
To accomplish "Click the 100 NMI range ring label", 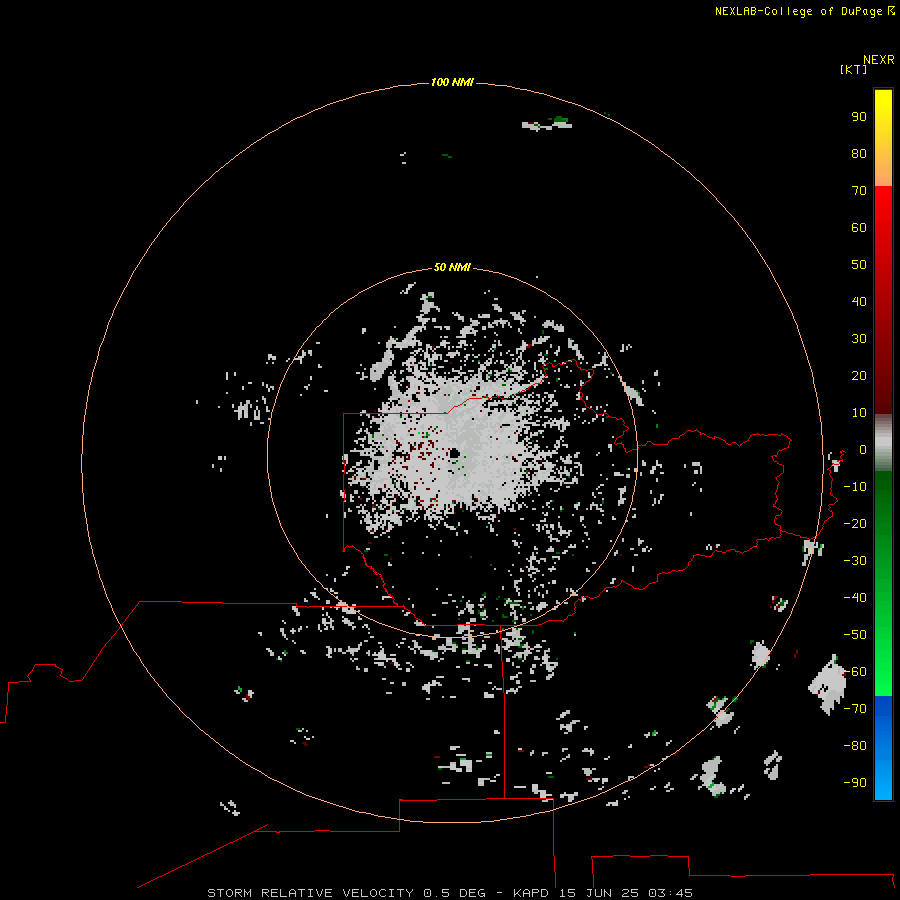I will [x=452, y=82].
